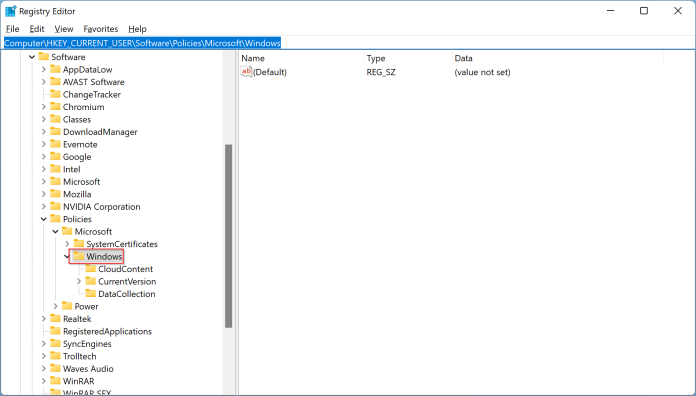Select the SystemCertificates folder icon

point(79,243)
